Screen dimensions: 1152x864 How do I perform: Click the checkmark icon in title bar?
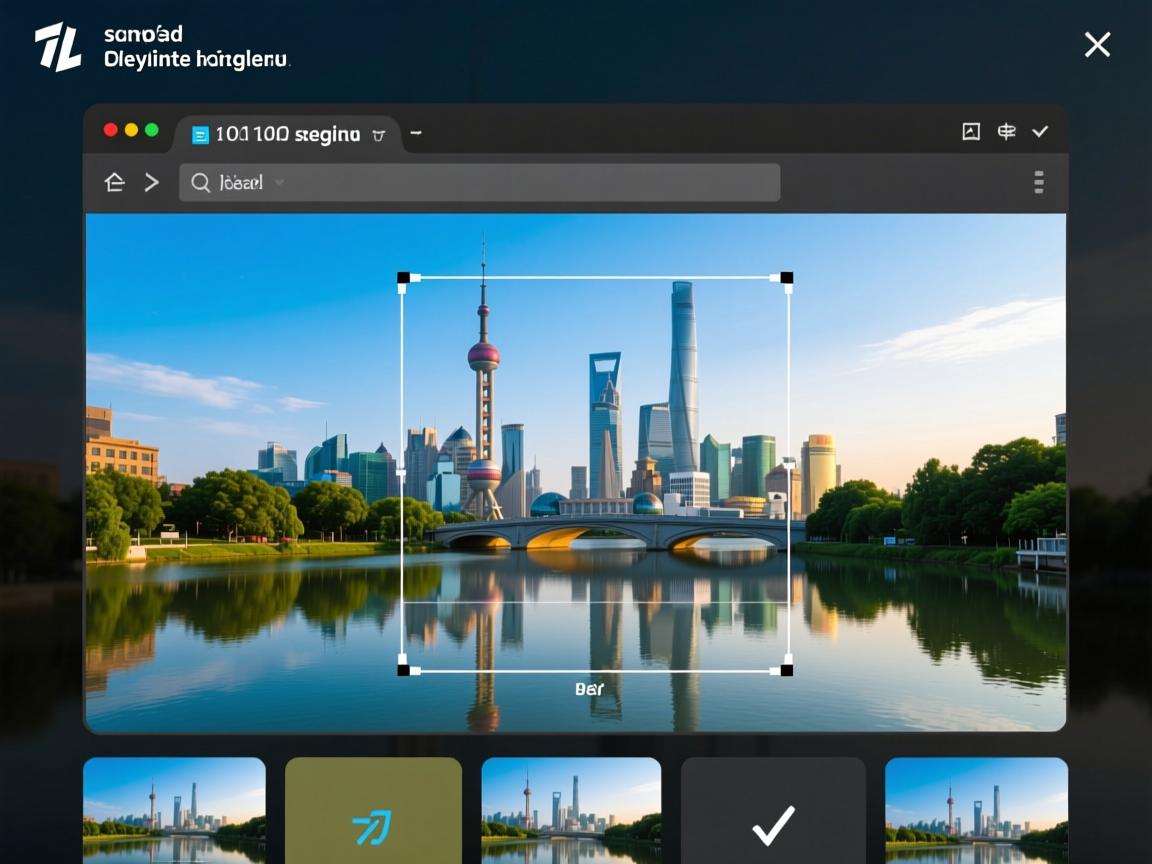click(1040, 131)
